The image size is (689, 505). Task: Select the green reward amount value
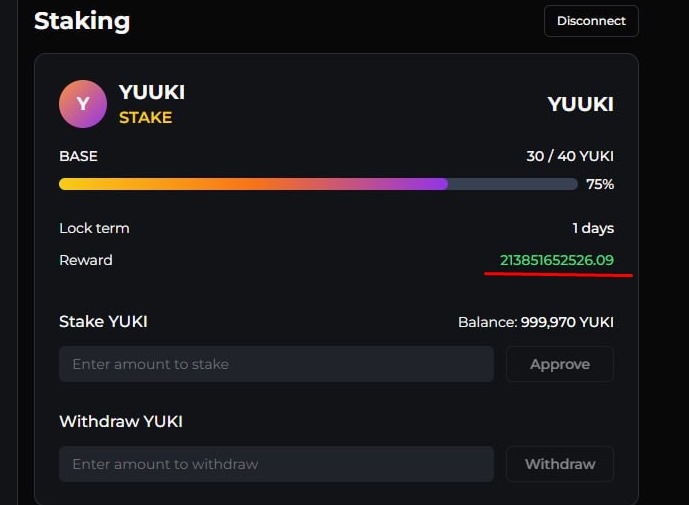[x=556, y=260]
